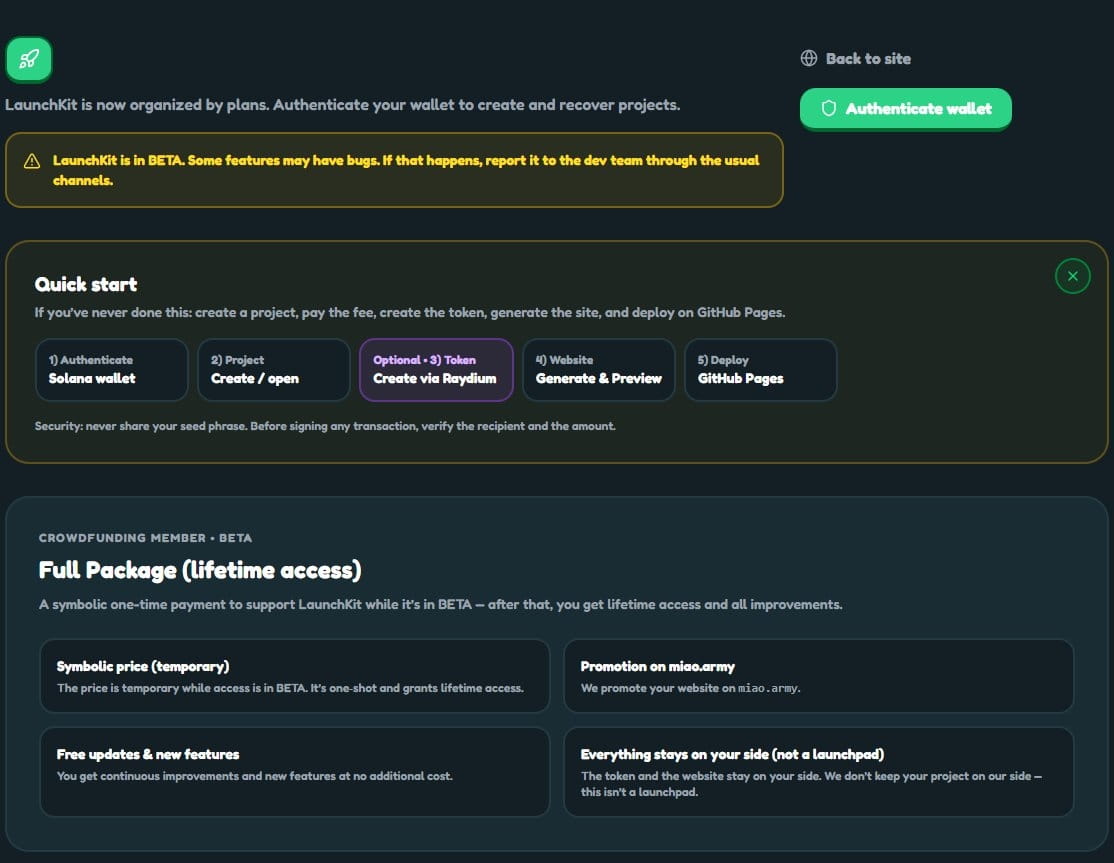Image resolution: width=1114 pixels, height=863 pixels.
Task: Click the Free updates & new features card
Action: pyautogui.click(x=294, y=771)
